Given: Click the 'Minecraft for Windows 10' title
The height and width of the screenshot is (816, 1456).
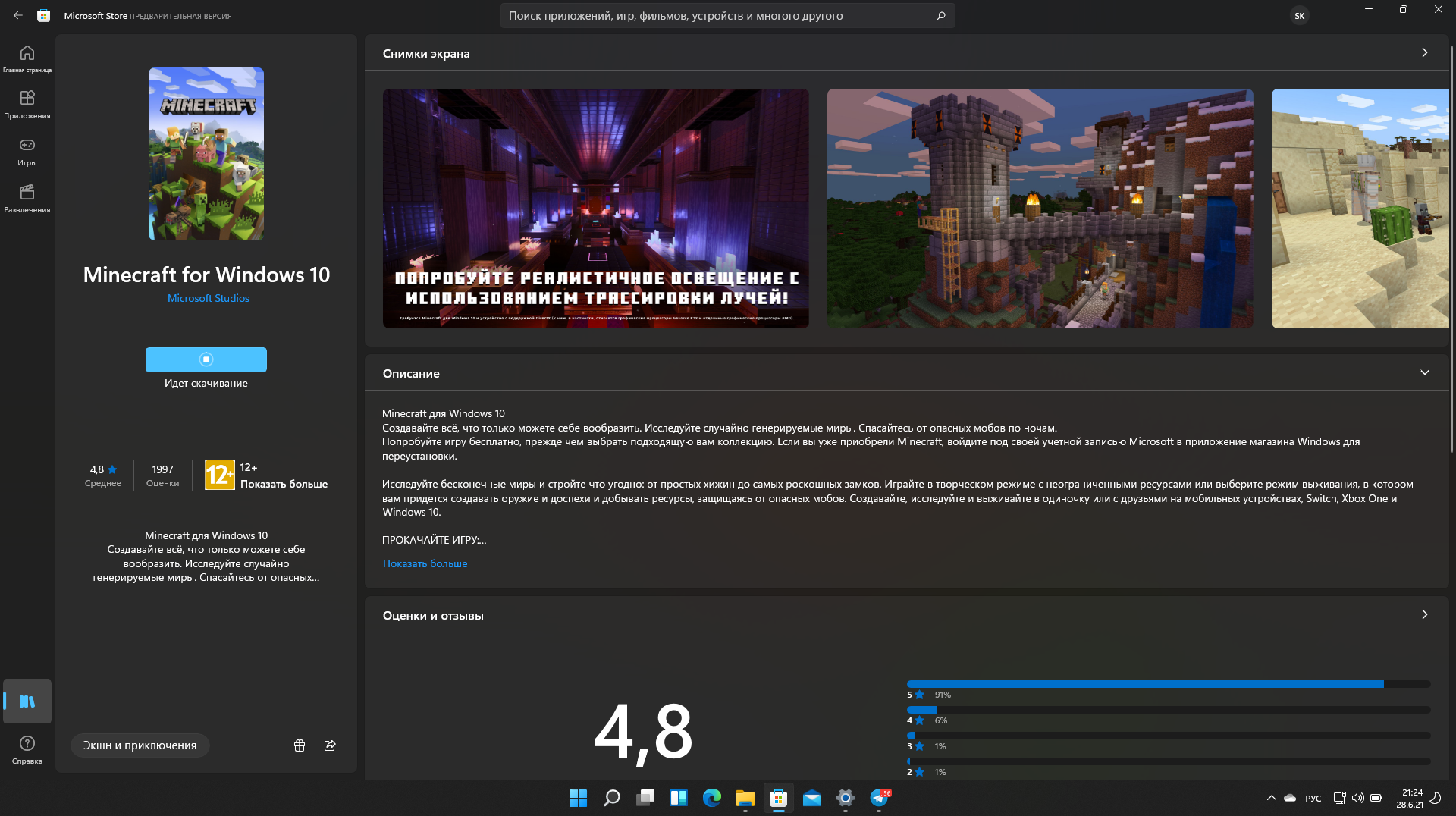Looking at the screenshot, I should point(206,275).
